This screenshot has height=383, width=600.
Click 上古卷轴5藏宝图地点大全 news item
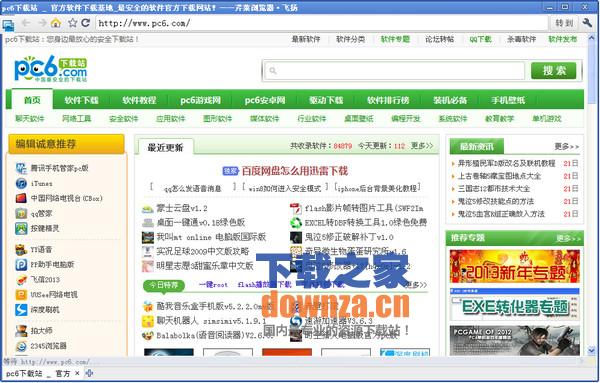(x=499, y=176)
